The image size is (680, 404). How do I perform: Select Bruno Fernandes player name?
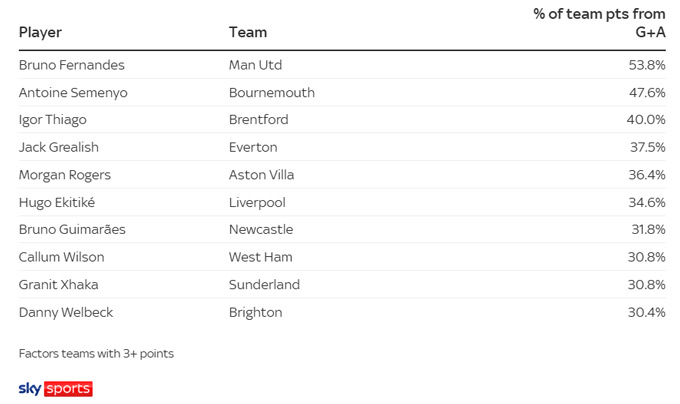coord(72,65)
